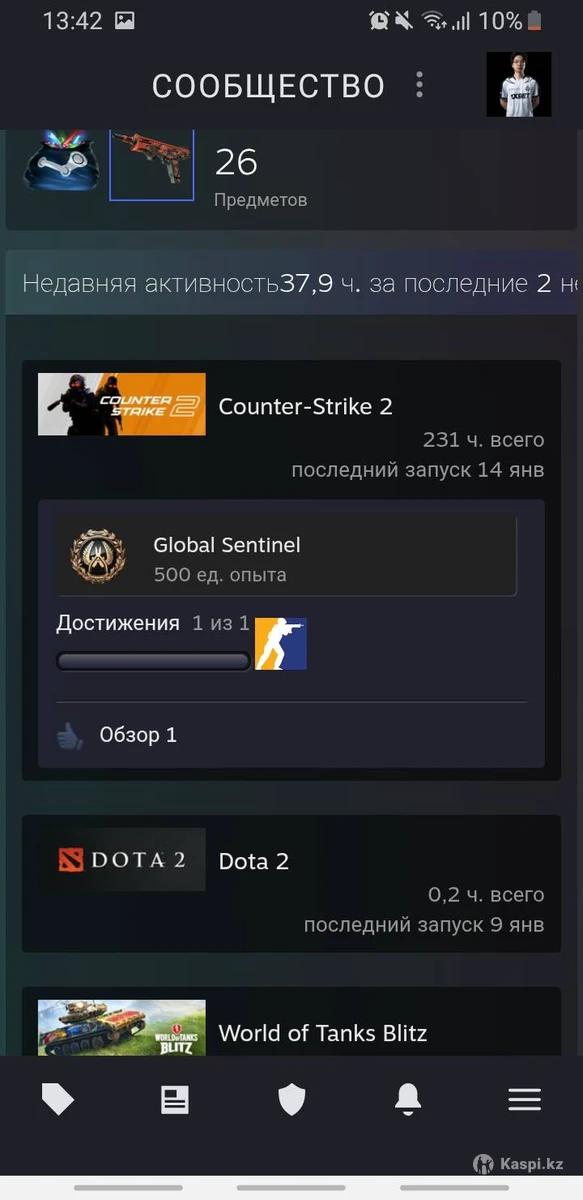Screen dimensions: 583x1200
Task: Open the Steam gem sack inventory item
Action: [x=61, y=164]
